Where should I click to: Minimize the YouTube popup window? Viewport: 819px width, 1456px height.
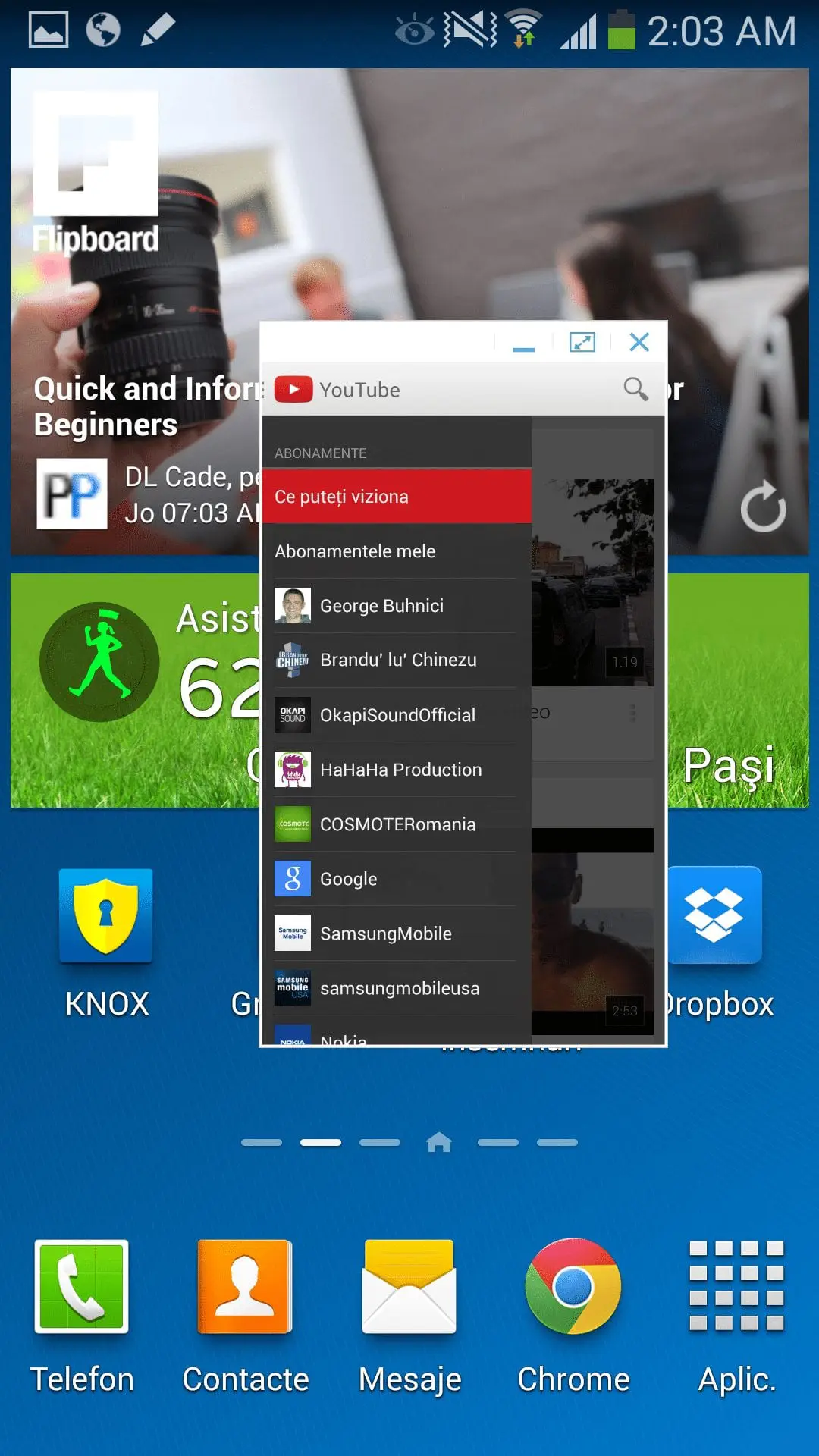[x=523, y=343]
